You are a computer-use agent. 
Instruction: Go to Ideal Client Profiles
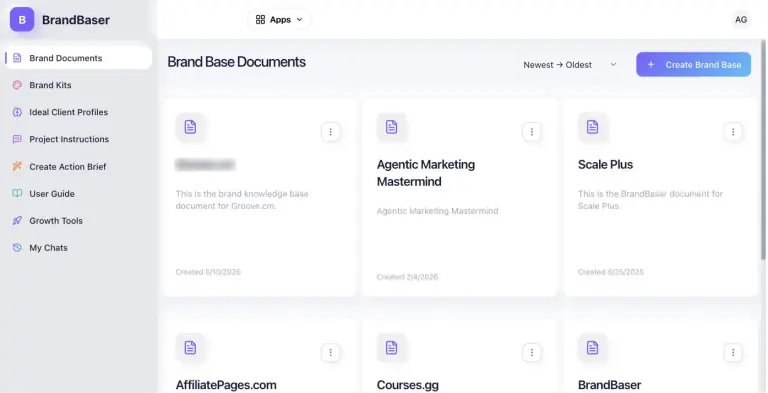pos(68,112)
